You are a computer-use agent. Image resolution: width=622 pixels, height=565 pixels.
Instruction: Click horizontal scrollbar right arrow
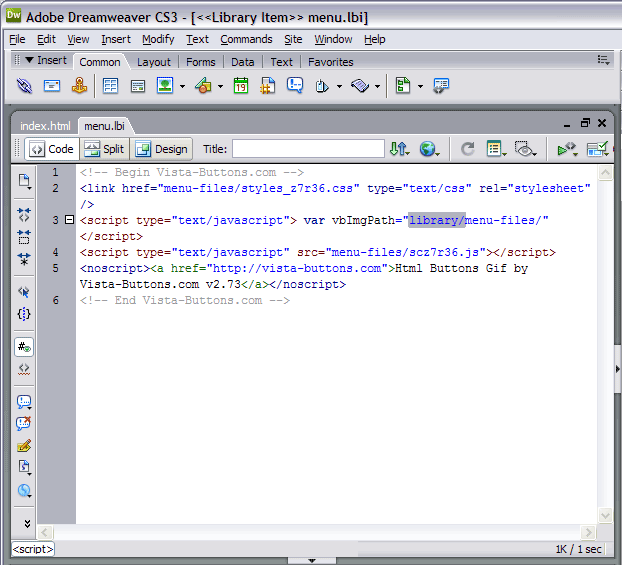point(588,532)
